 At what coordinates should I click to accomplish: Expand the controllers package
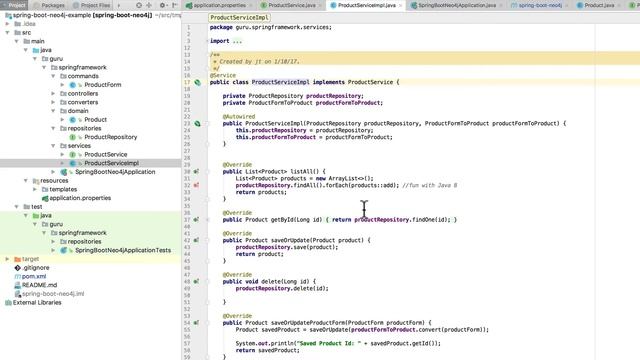click(53, 93)
